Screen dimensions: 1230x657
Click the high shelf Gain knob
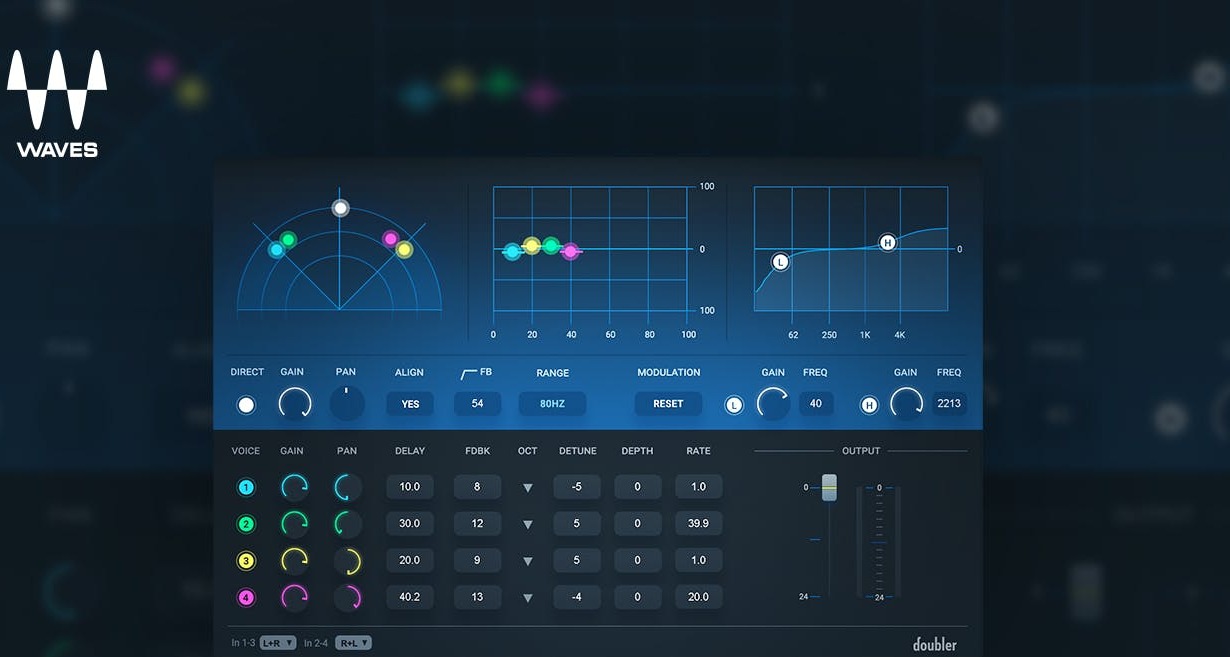coord(906,403)
